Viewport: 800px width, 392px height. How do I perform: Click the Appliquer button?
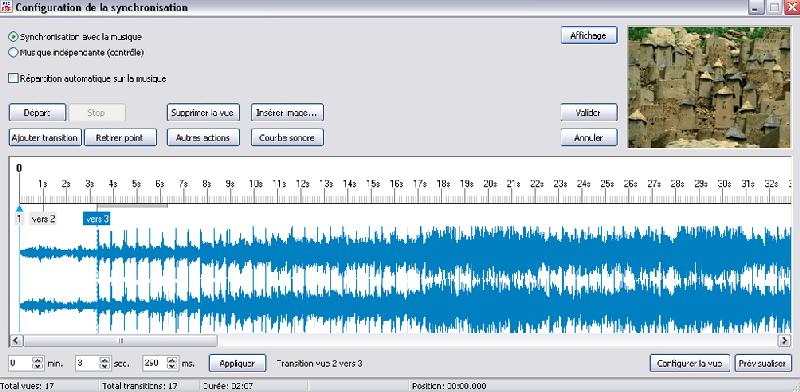[x=237, y=363]
